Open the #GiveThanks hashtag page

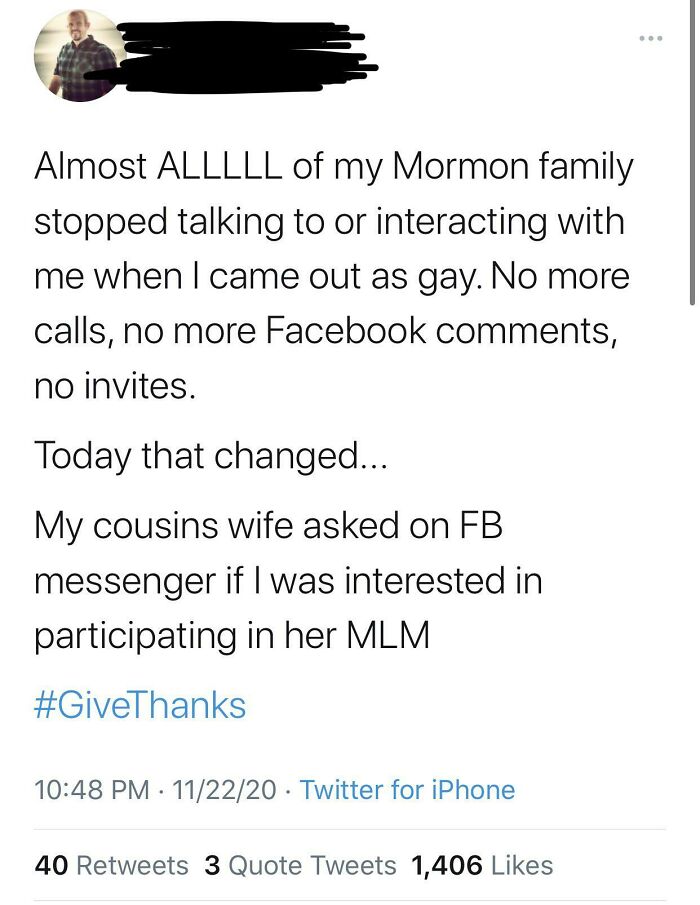(x=138, y=705)
